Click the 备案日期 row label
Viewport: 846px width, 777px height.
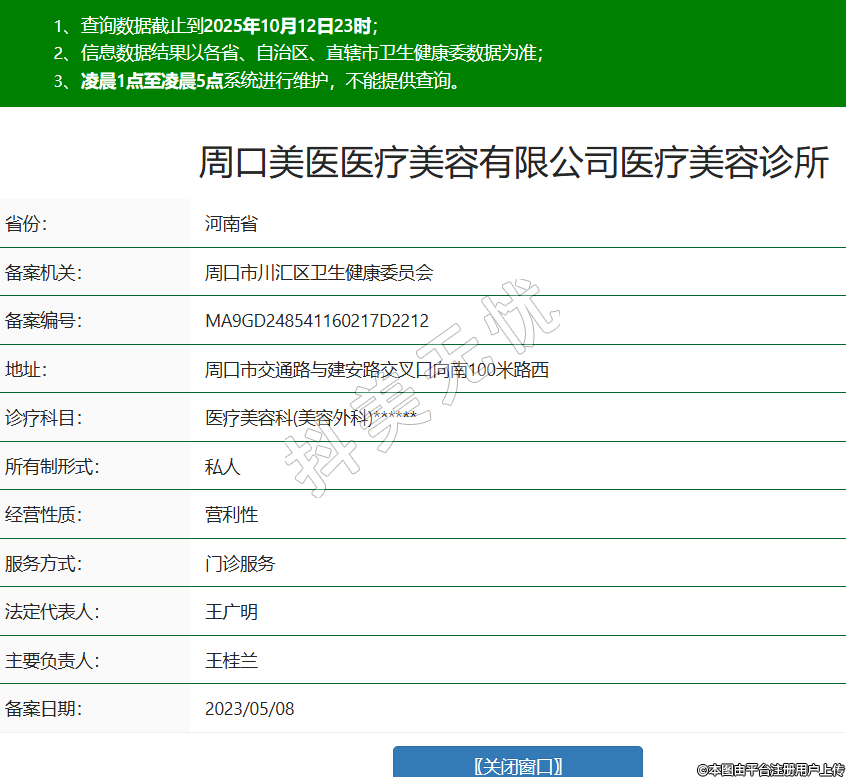(43, 709)
